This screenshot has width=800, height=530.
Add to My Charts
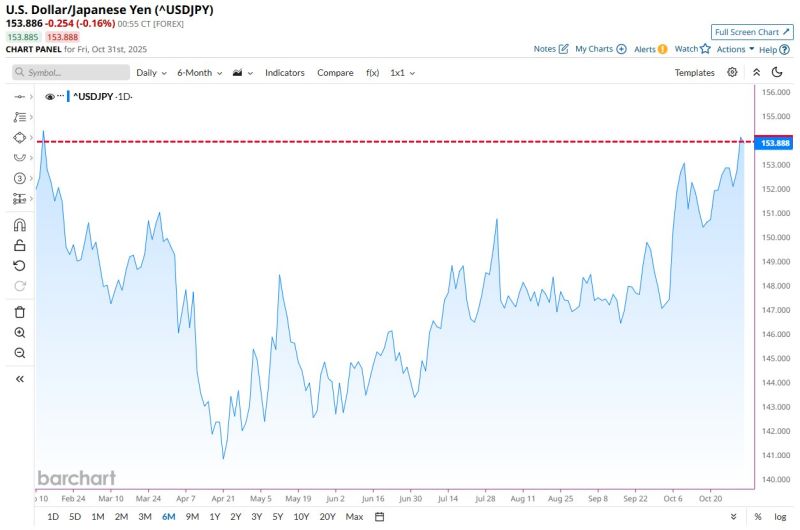(x=601, y=49)
